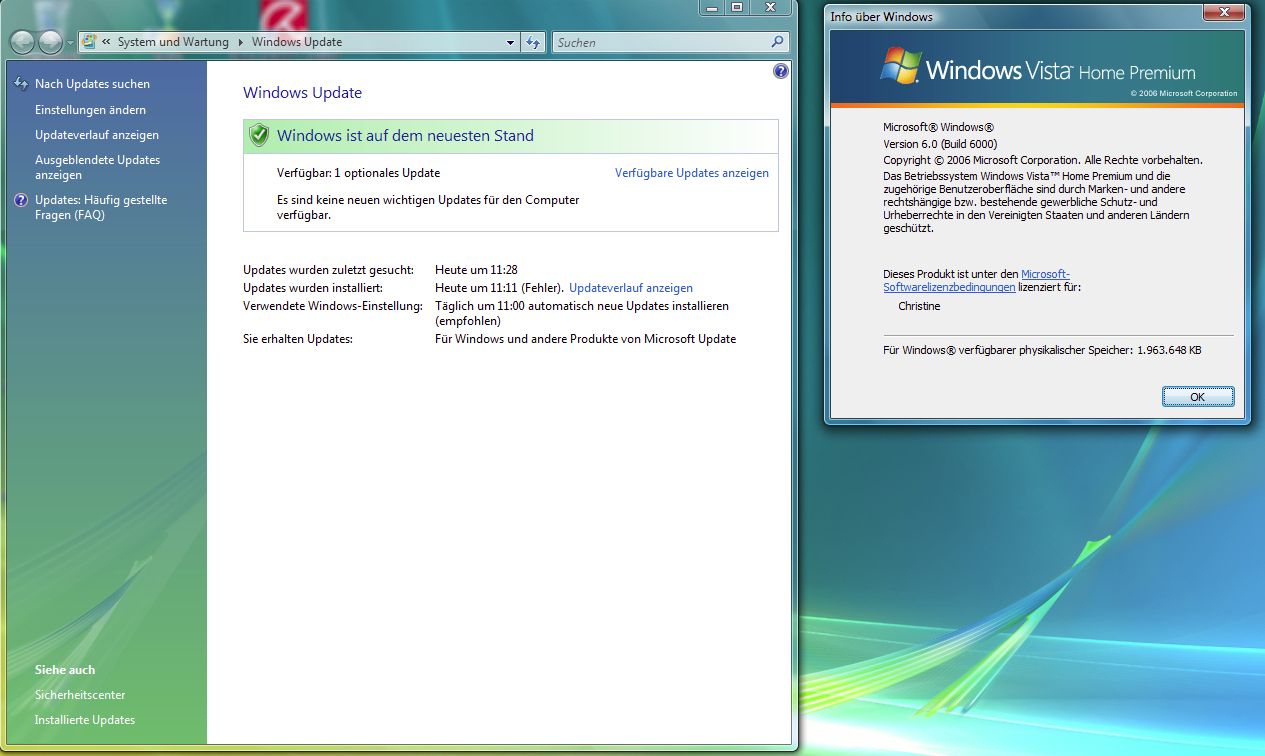Click the Windows Update page title
This screenshot has height=756, width=1265.
point(302,93)
